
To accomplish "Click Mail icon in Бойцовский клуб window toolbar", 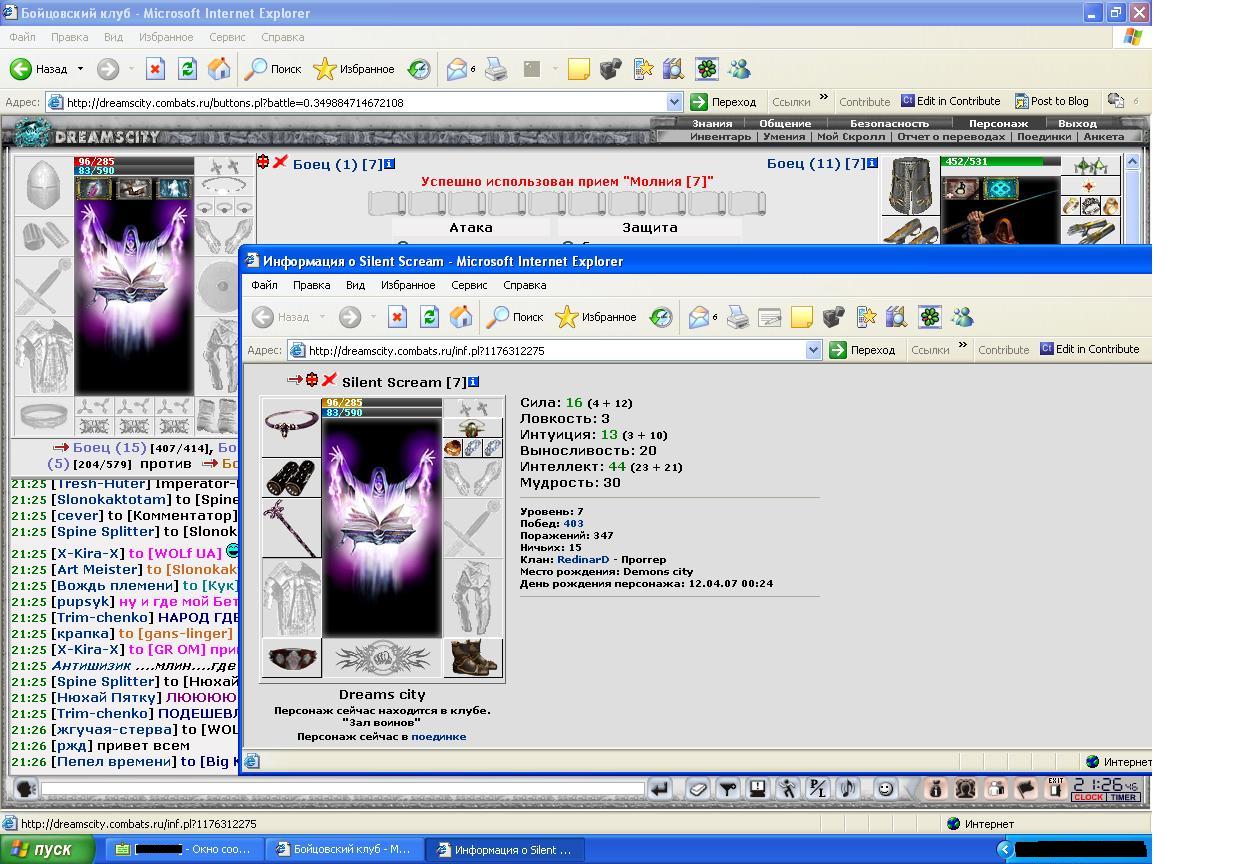I will tap(457, 69).
